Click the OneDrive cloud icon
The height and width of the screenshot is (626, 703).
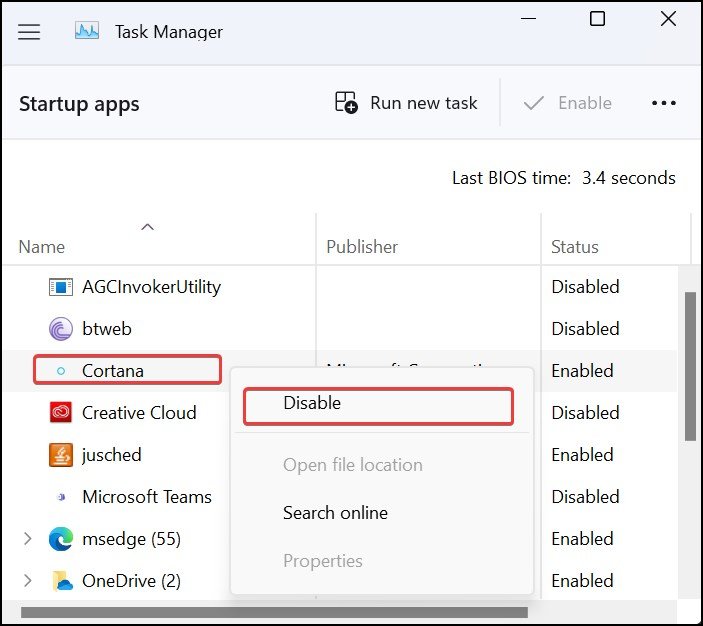61,581
